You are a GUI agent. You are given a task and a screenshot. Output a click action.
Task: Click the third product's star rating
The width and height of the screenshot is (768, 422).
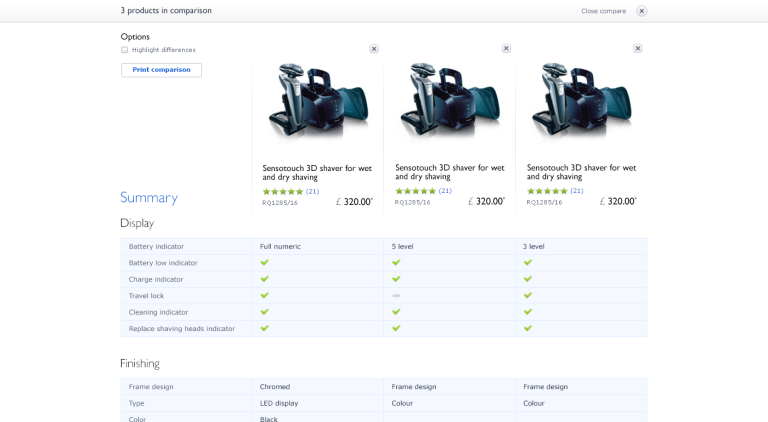coord(547,191)
